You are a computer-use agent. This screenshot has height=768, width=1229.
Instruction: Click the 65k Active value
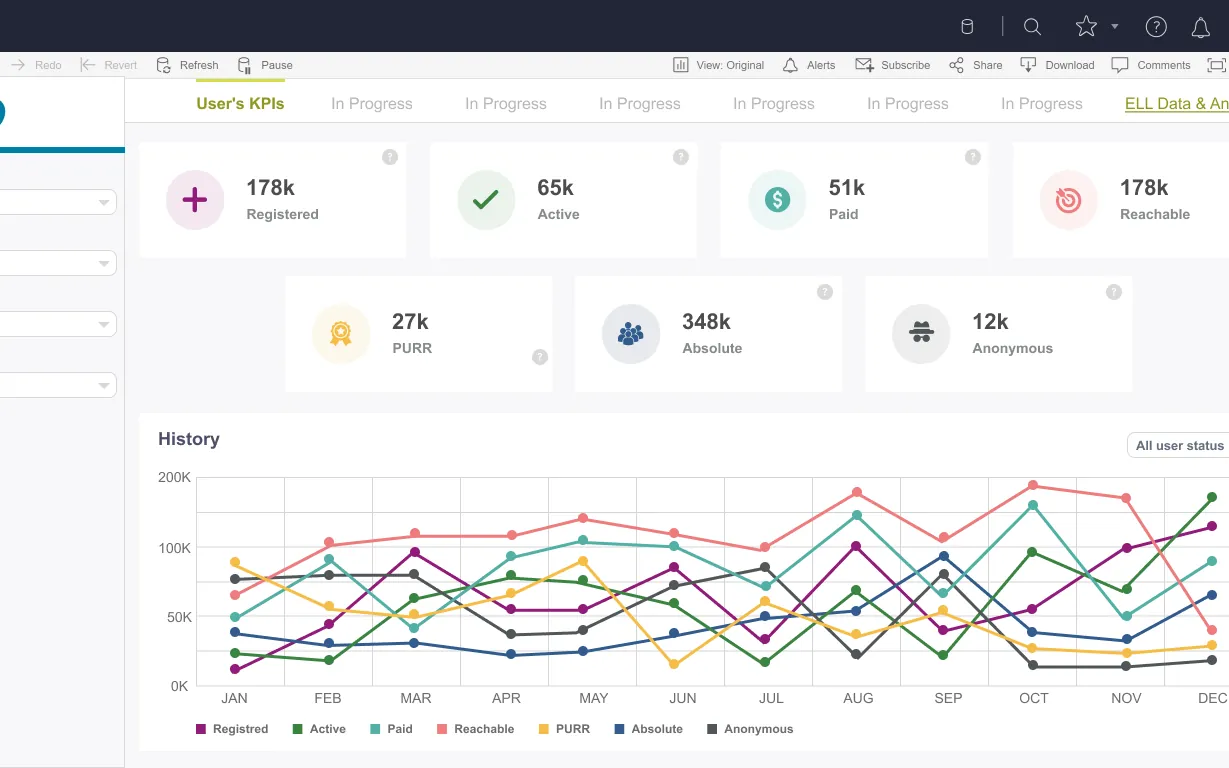coord(556,188)
